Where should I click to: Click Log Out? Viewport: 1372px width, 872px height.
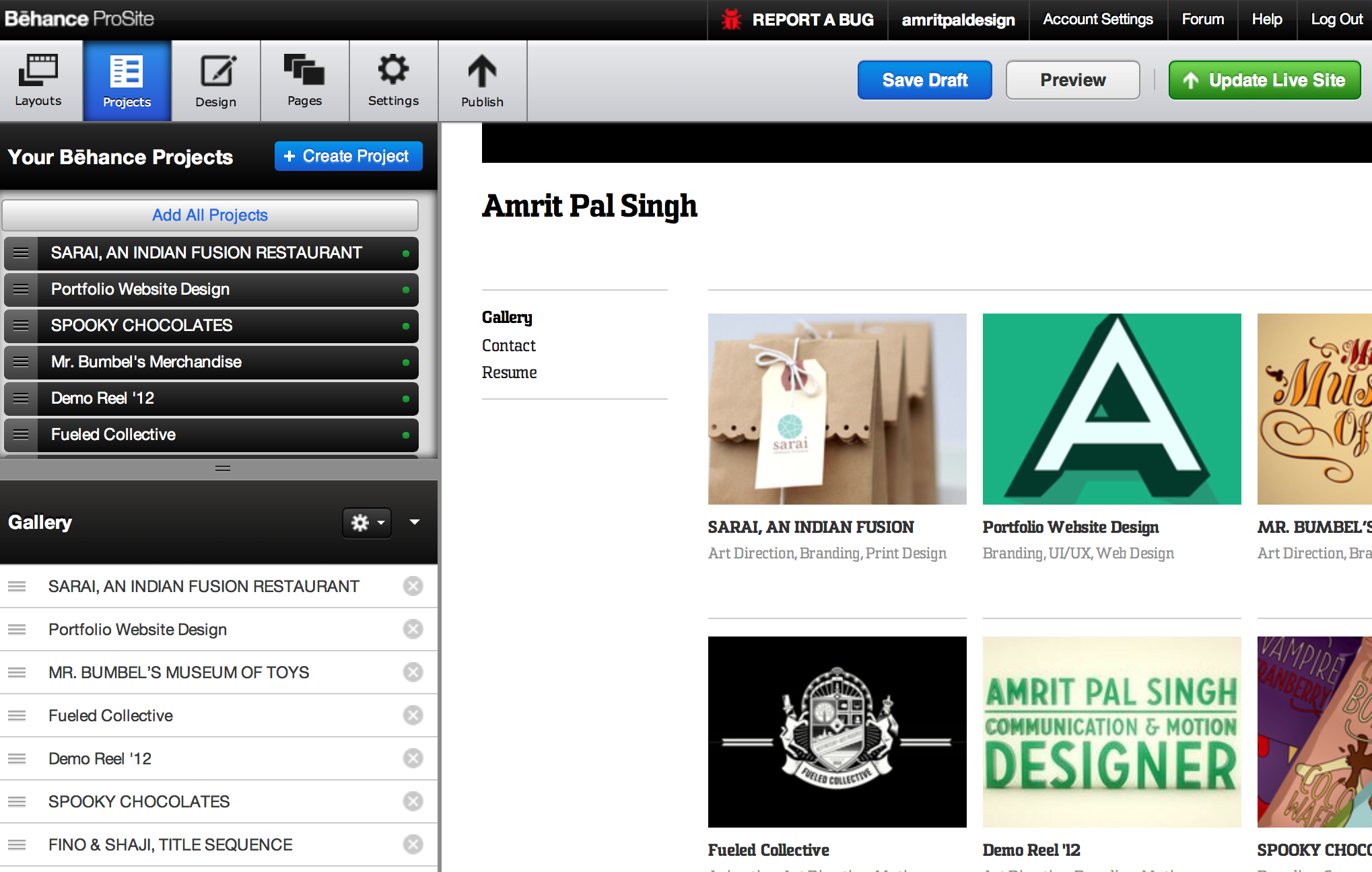1337,20
